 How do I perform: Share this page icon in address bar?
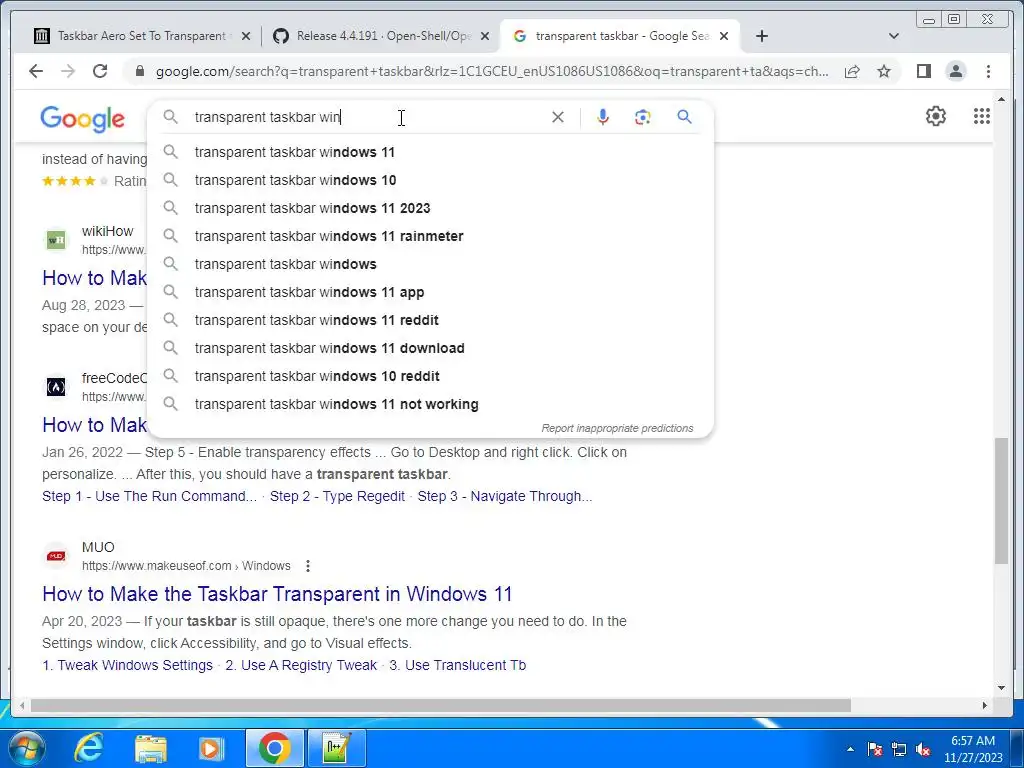coord(852,71)
